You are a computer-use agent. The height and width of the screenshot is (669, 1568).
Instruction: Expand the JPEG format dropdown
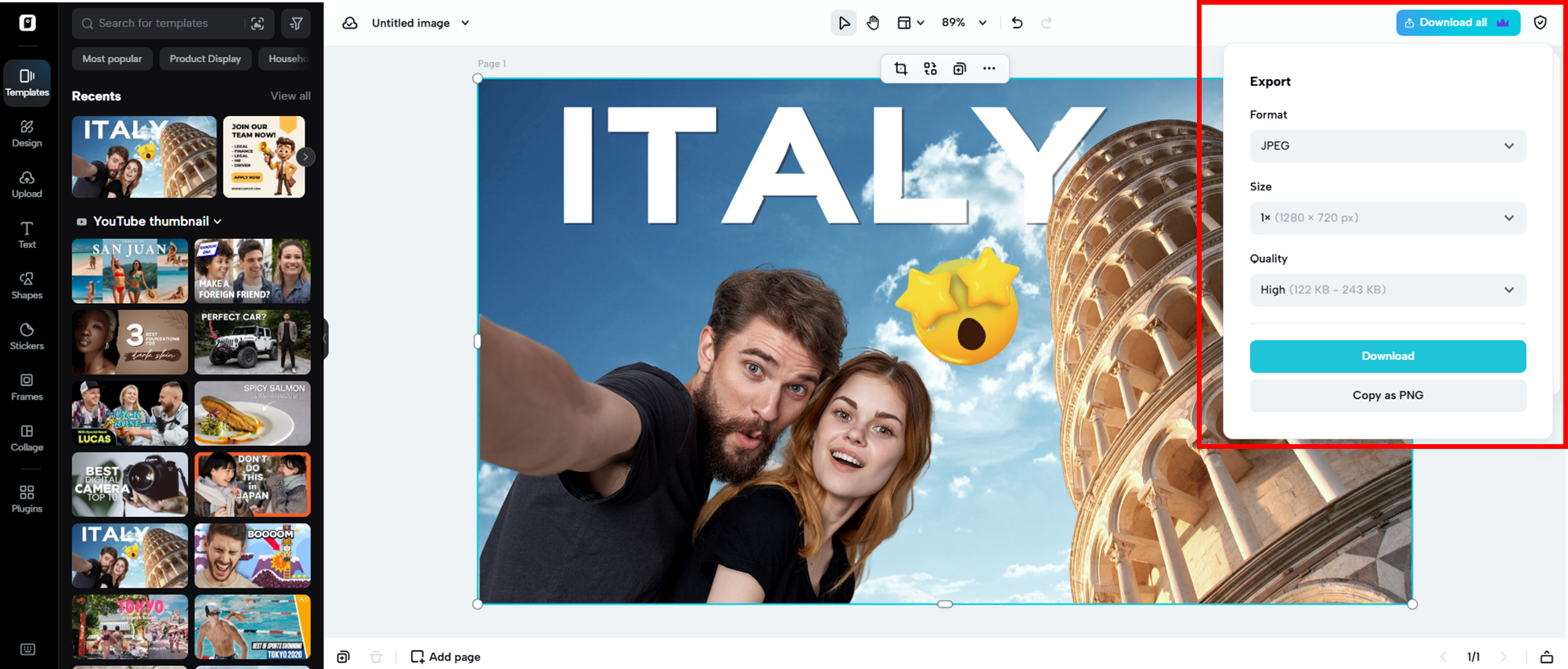point(1387,146)
